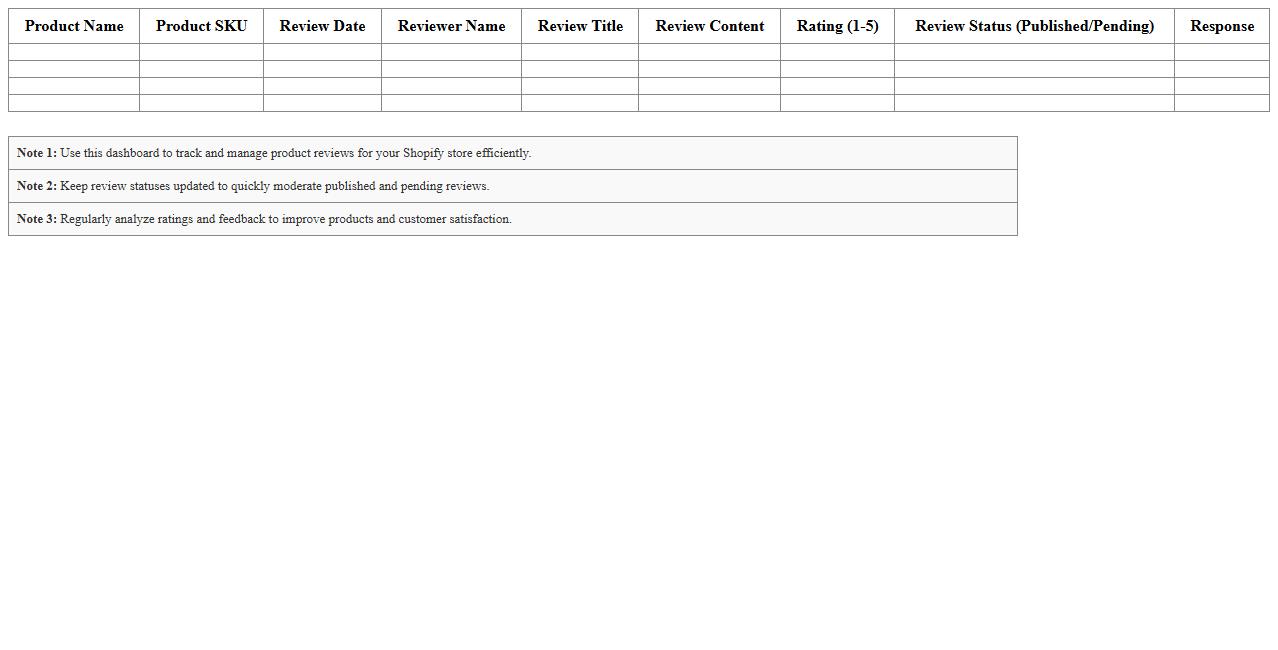The image size is (1278, 650).
Task: Click the Product Name column header
Action: 74,26
